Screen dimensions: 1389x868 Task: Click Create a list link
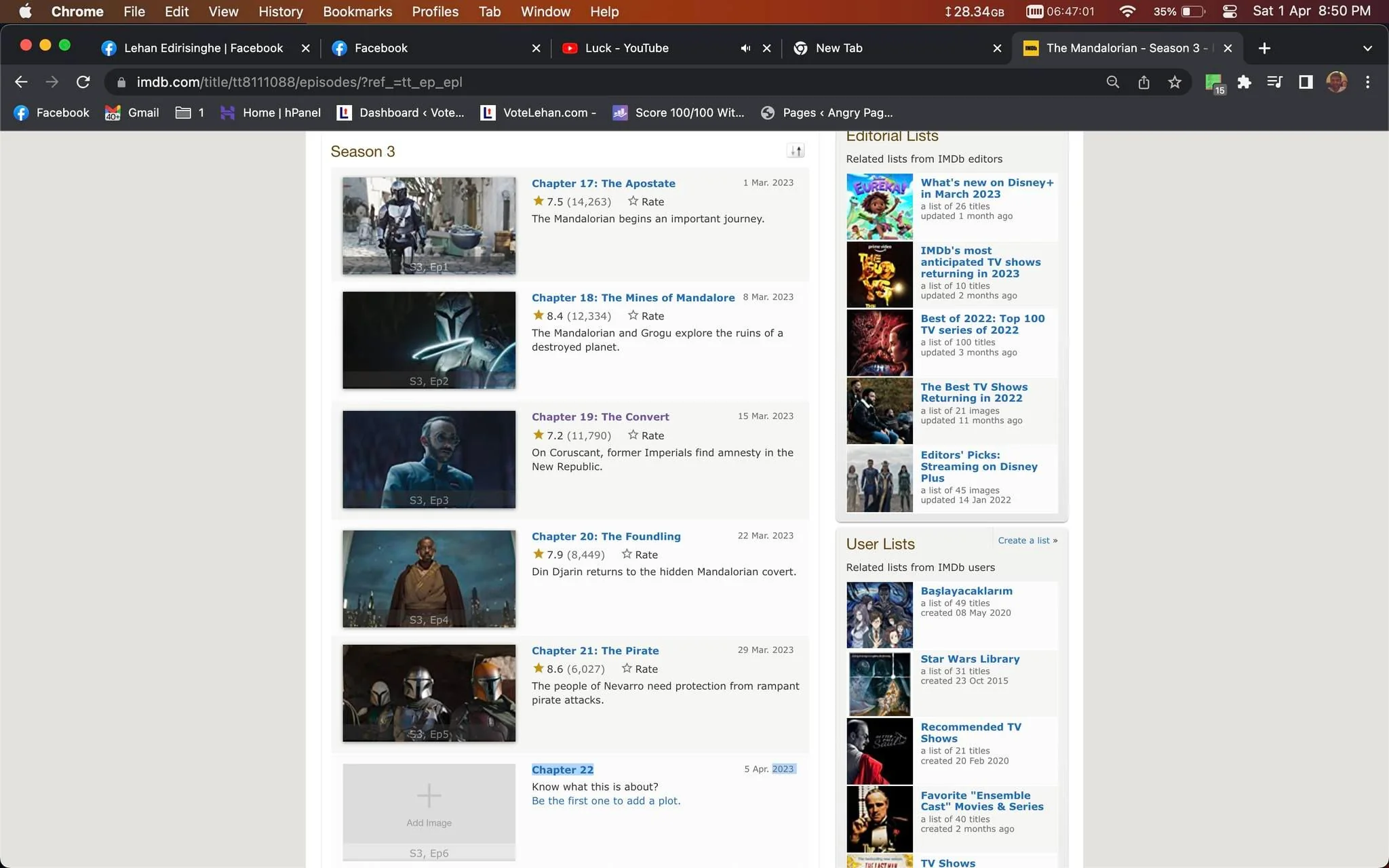click(x=1023, y=540)
